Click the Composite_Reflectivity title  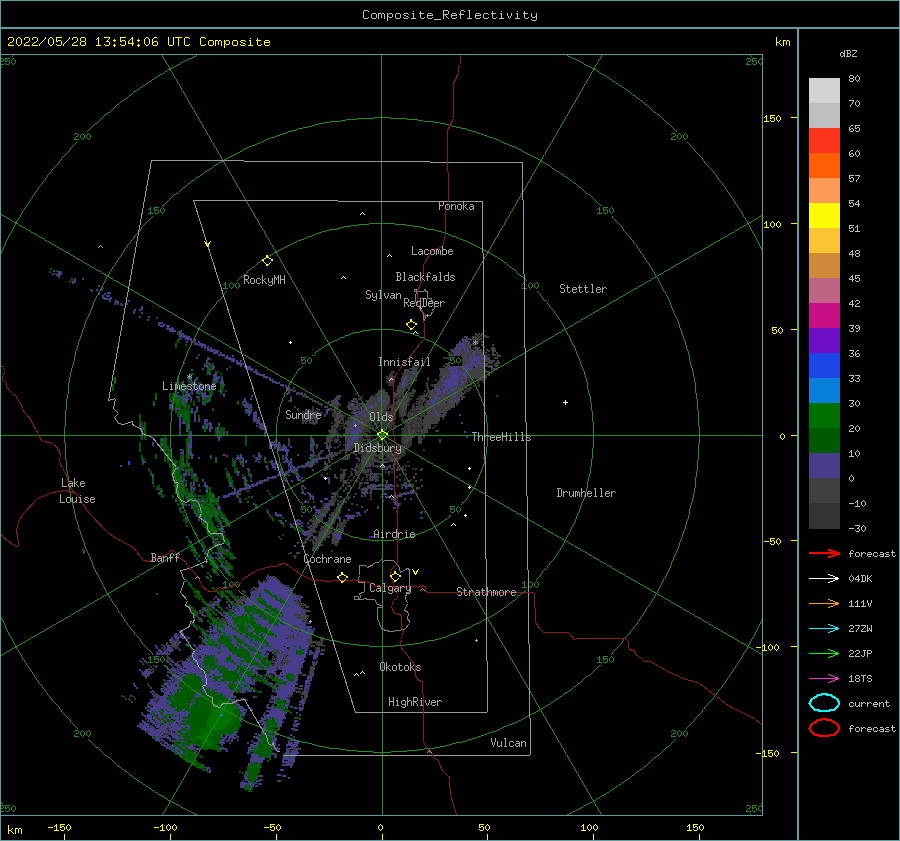point(450,15)
